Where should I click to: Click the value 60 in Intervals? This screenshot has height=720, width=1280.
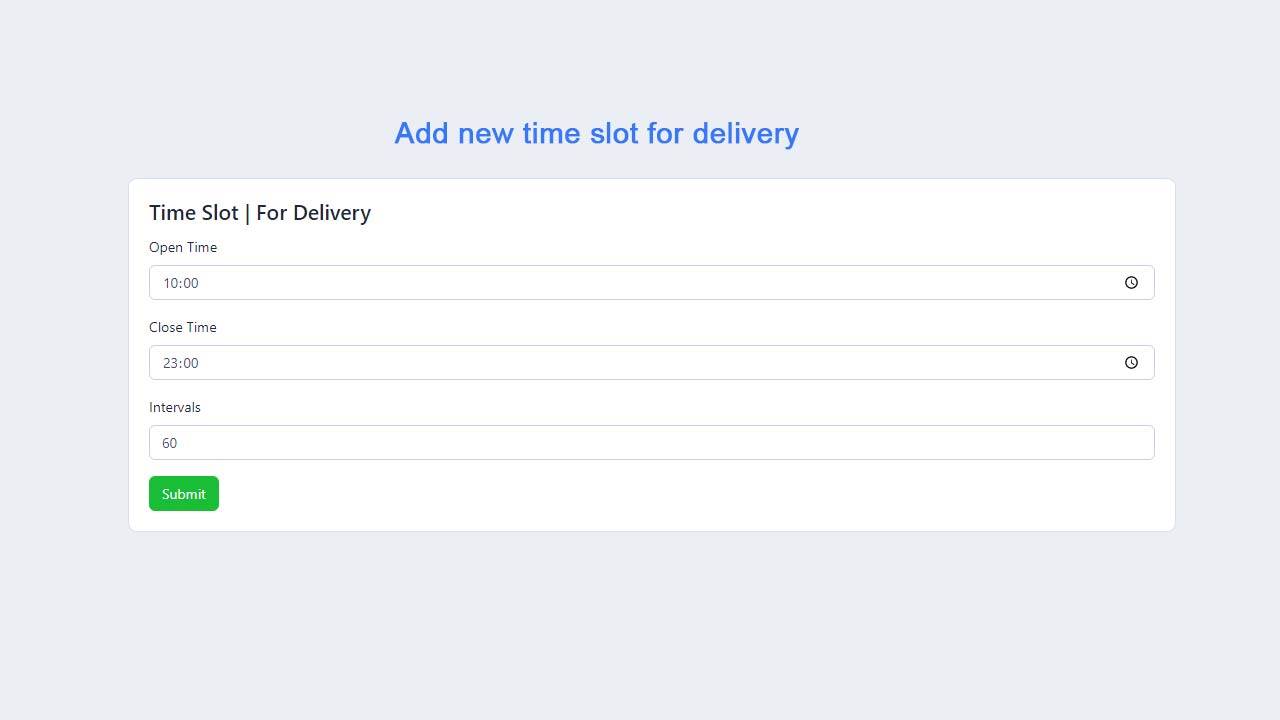coord(170,443)
